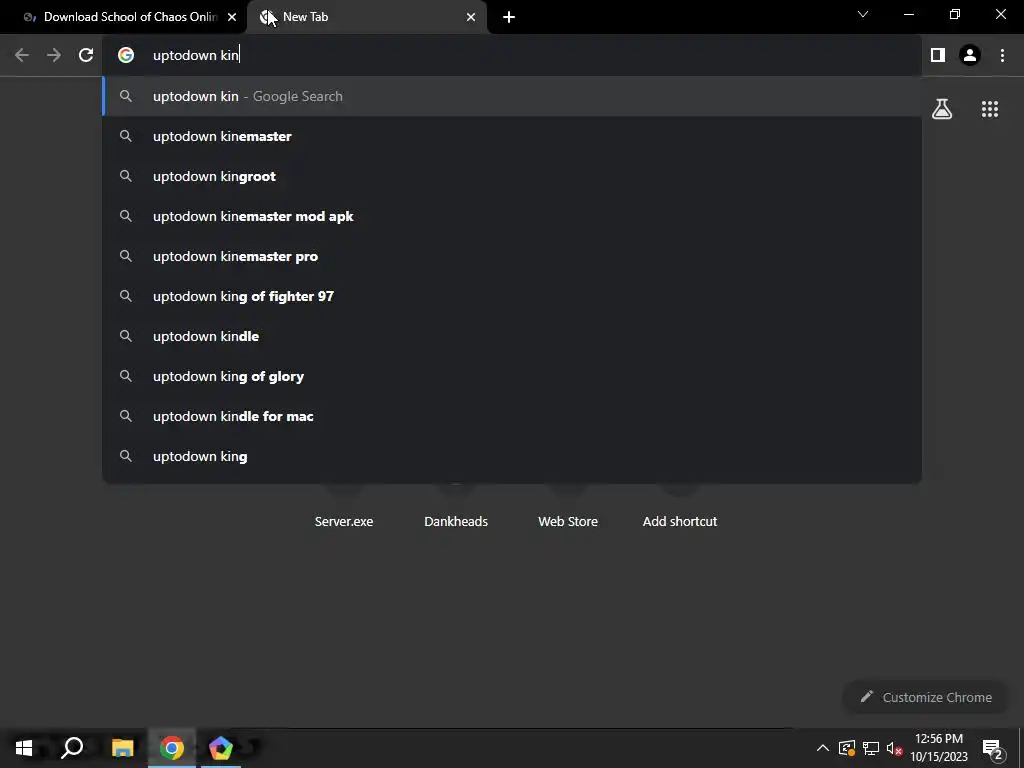Open the colorful pentagon app in taskbar
The width and height of the screenshot is (1024, 768).
coord(221,748)
